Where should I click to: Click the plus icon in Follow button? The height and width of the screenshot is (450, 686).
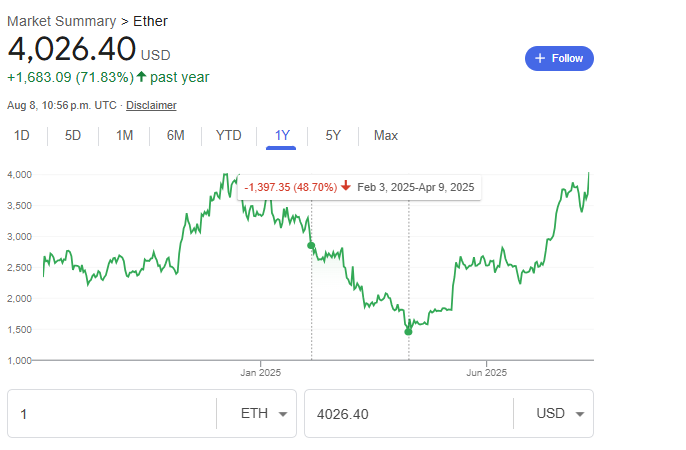pos(540,58)
